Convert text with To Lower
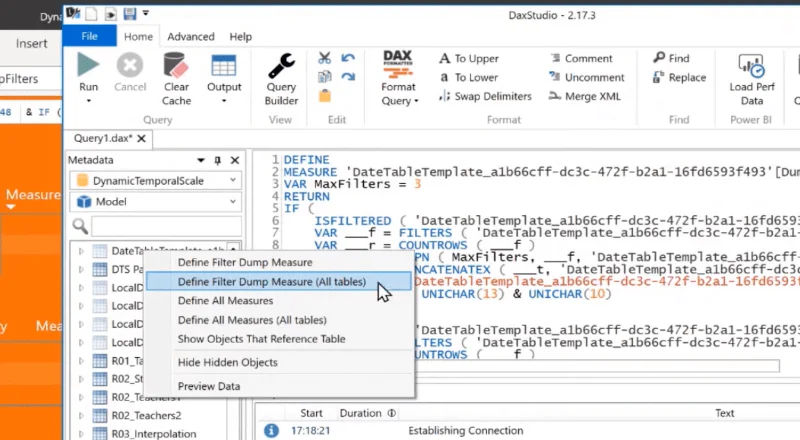The image size is (800, 440). click(x=469, y=78)
